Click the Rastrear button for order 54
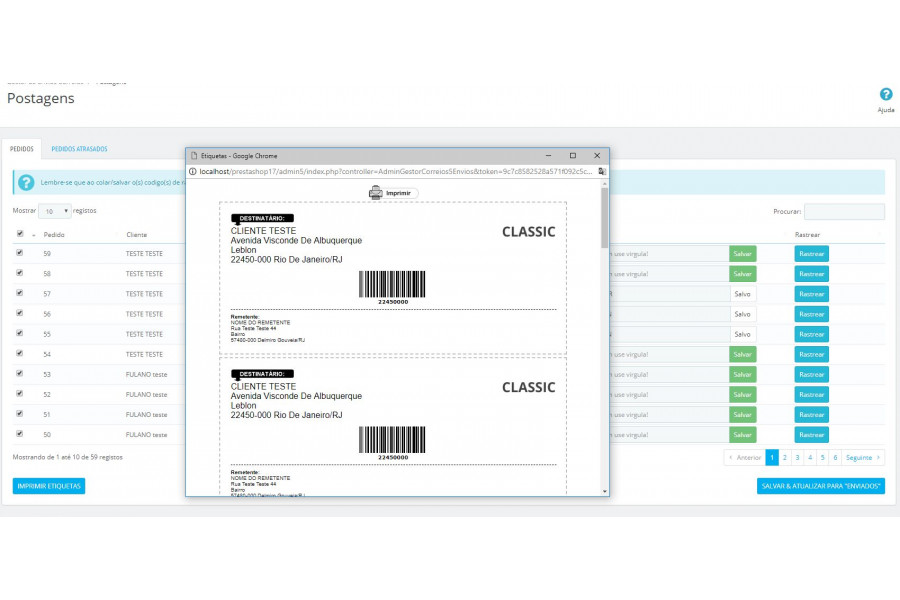 pos(812,354)
